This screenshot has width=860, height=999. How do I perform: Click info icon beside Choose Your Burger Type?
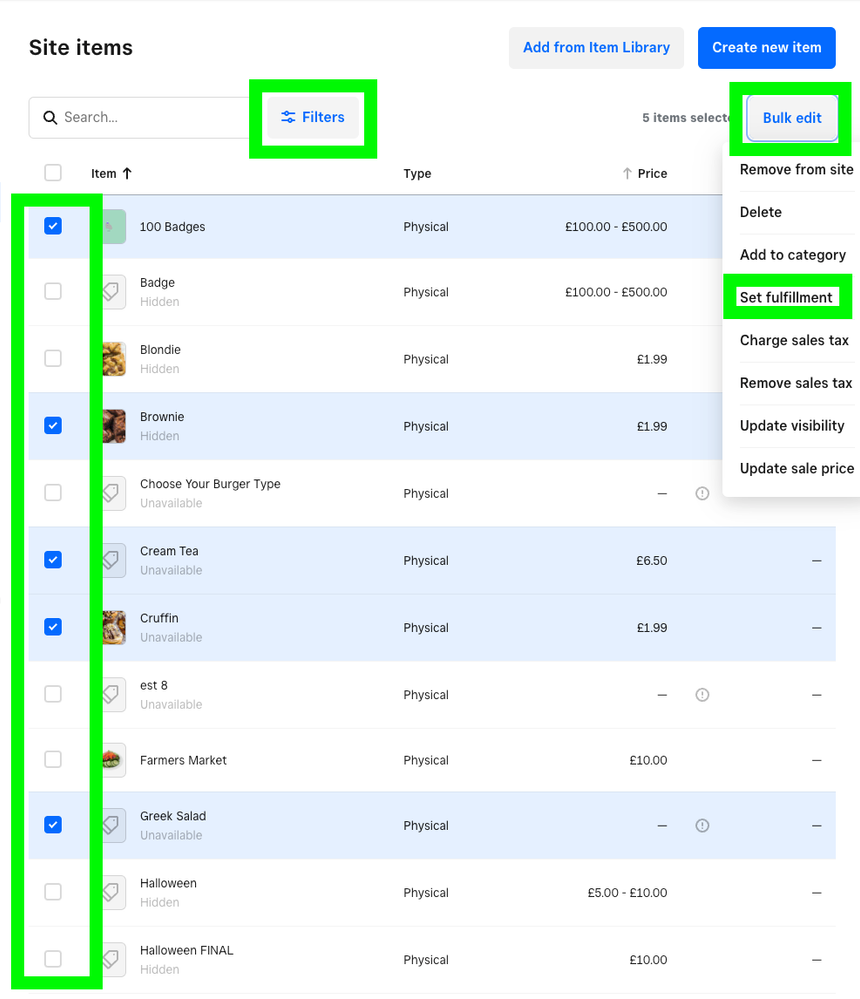(x=702, y=494)
